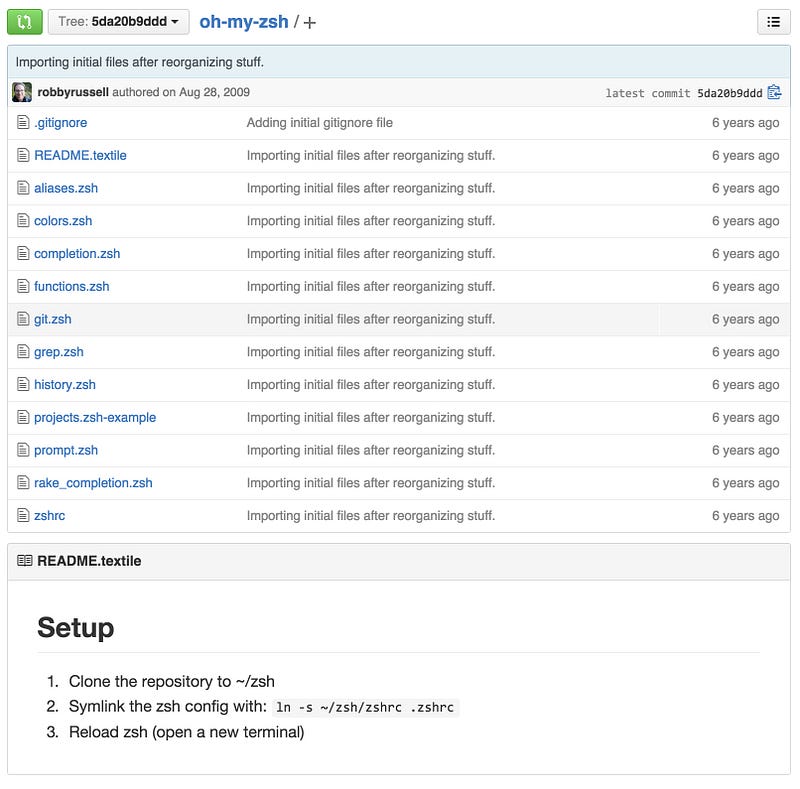Click the file icon beside colors.zsh
This screenshot has width=800, height=789.
(23, 220)
